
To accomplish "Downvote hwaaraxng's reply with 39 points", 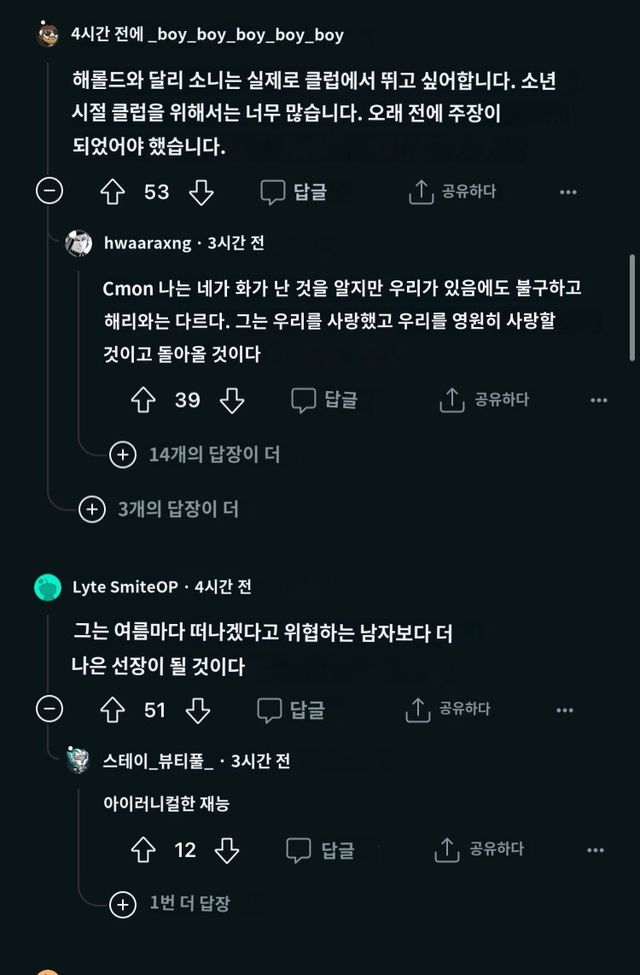I will [x=232, y=401].
